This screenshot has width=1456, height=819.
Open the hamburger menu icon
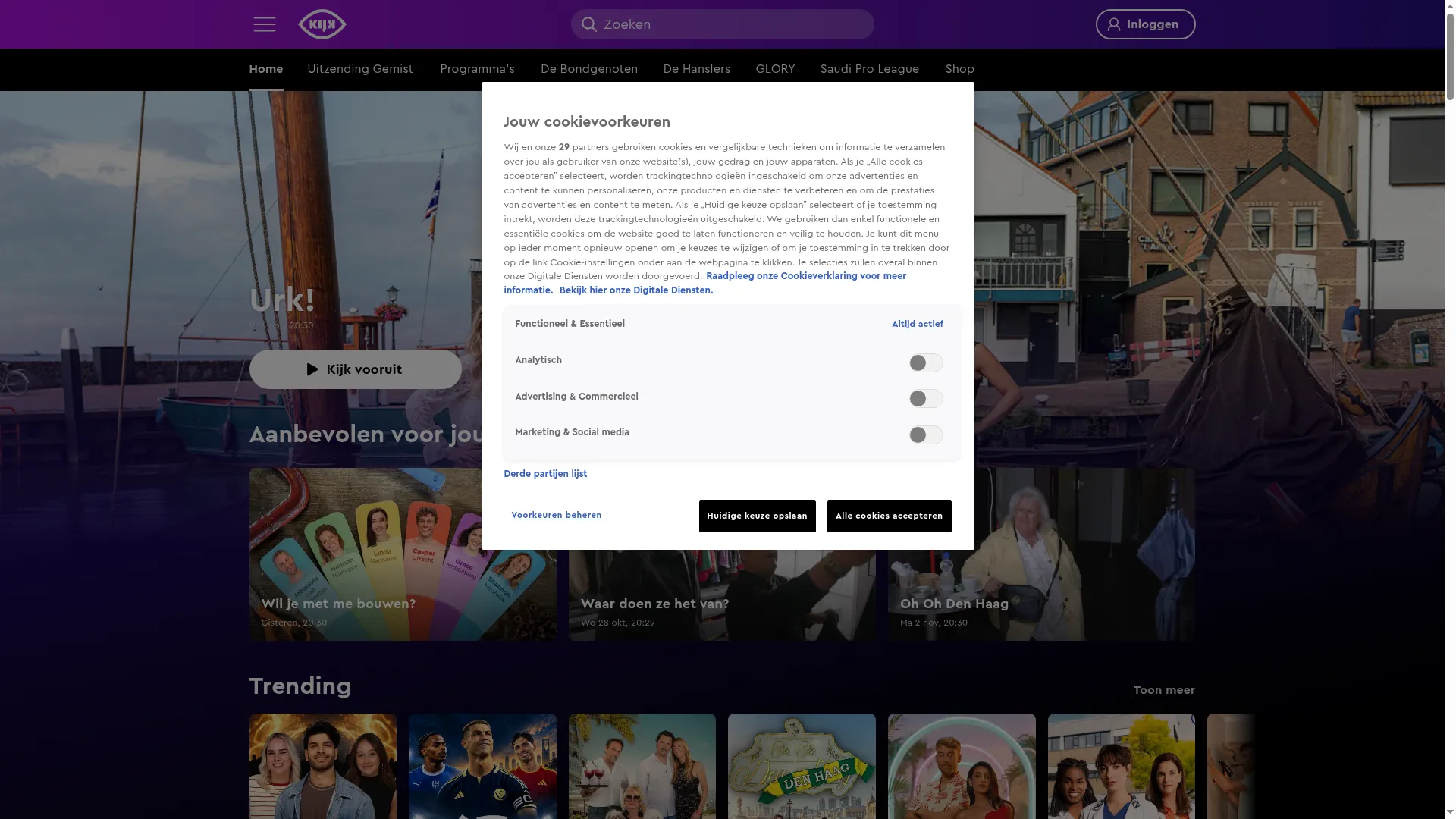click(x=264, y=24)
